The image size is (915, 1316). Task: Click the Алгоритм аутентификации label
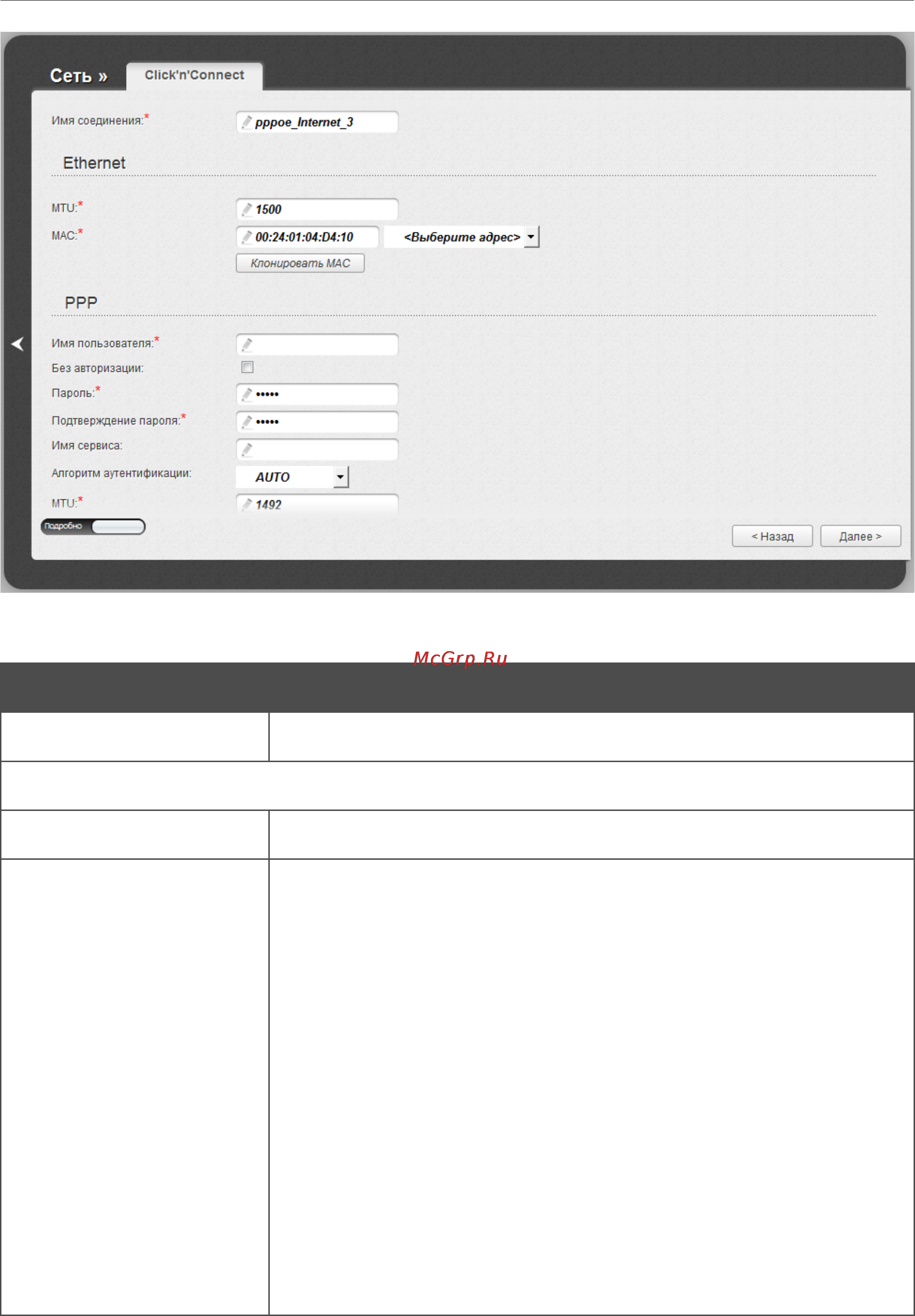121,473
